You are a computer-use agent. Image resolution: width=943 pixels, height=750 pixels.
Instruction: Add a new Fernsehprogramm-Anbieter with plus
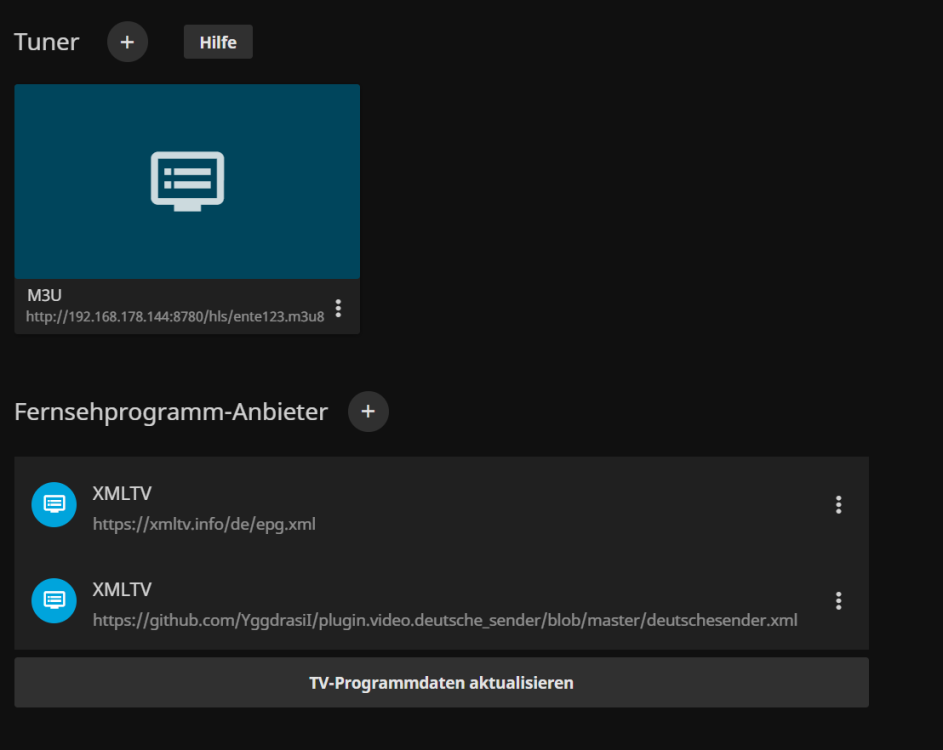coord(368,411)
